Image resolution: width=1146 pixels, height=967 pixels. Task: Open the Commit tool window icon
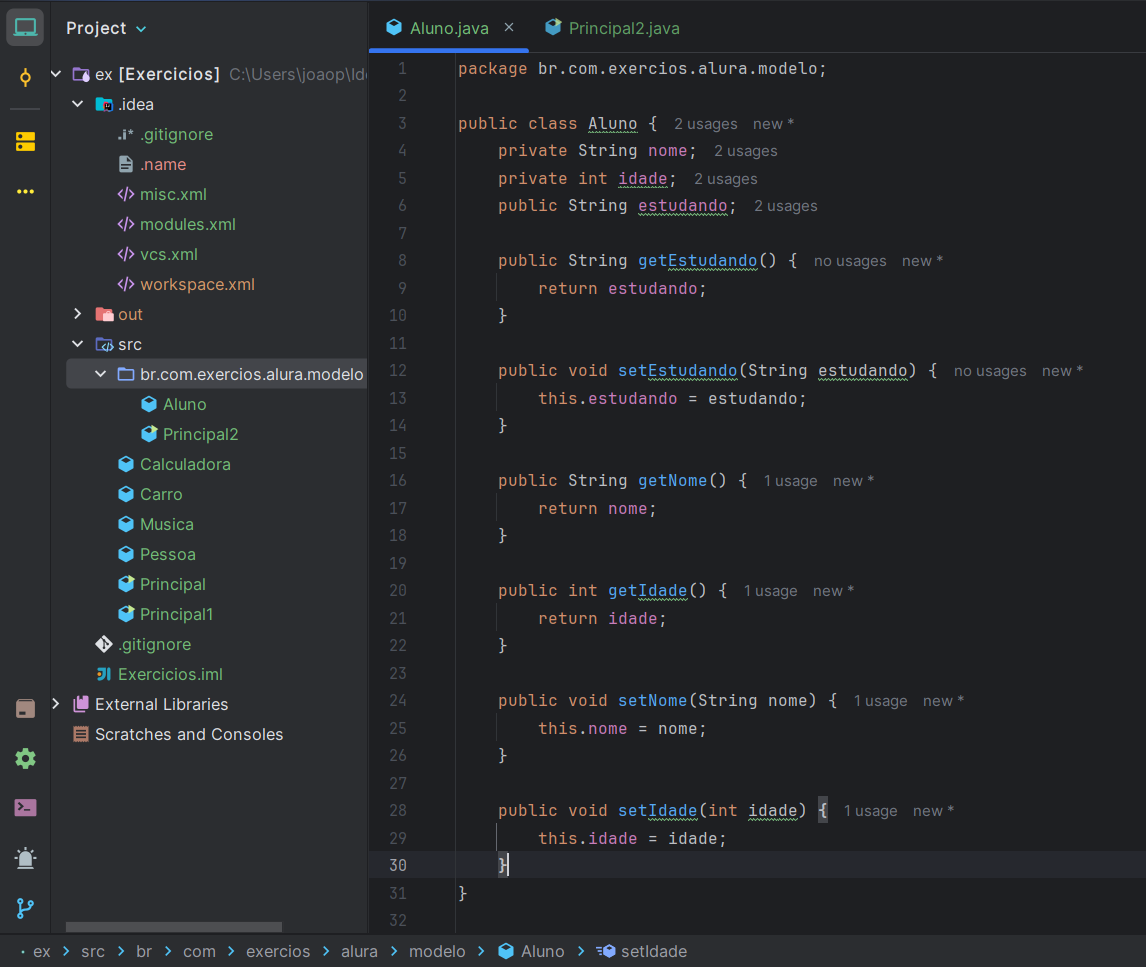tap(25, 77)
